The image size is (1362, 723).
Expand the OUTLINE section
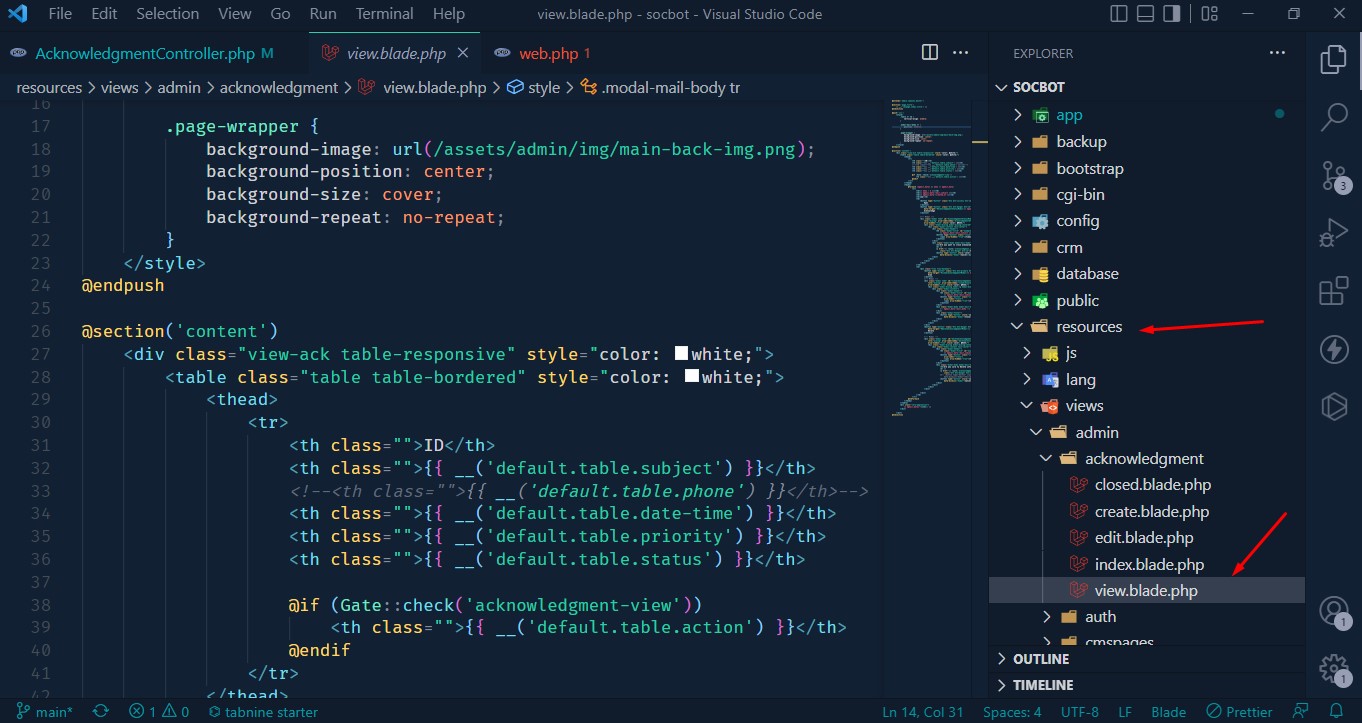tap(1041, 659)
